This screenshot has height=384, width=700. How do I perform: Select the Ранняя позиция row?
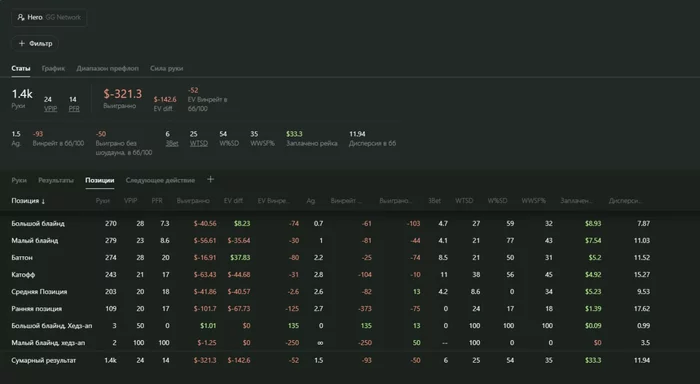[330, 309]
